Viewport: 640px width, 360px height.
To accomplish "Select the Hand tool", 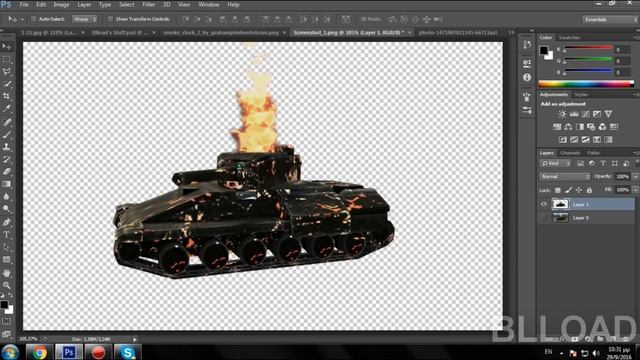I will [7, 273].
